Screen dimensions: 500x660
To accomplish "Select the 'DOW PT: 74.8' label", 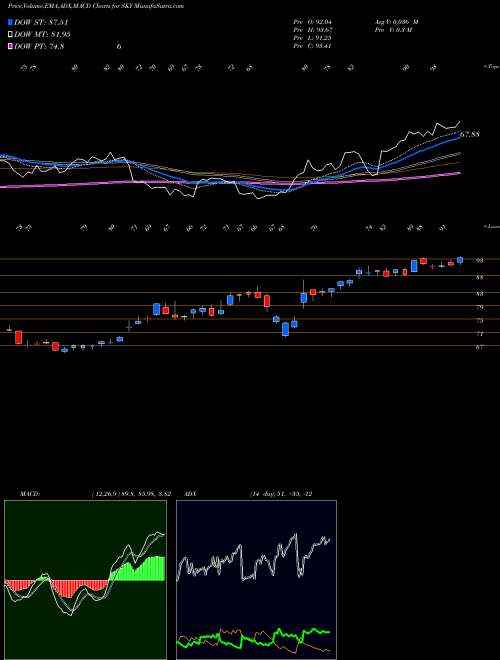I will point(39,47).
